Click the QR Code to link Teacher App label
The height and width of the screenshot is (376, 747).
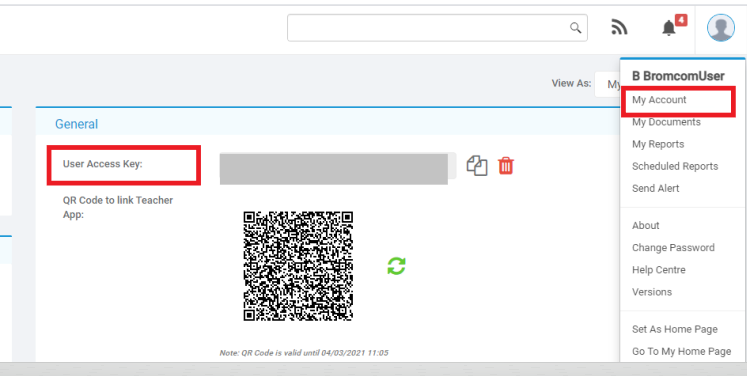click(x=118, y=207)
